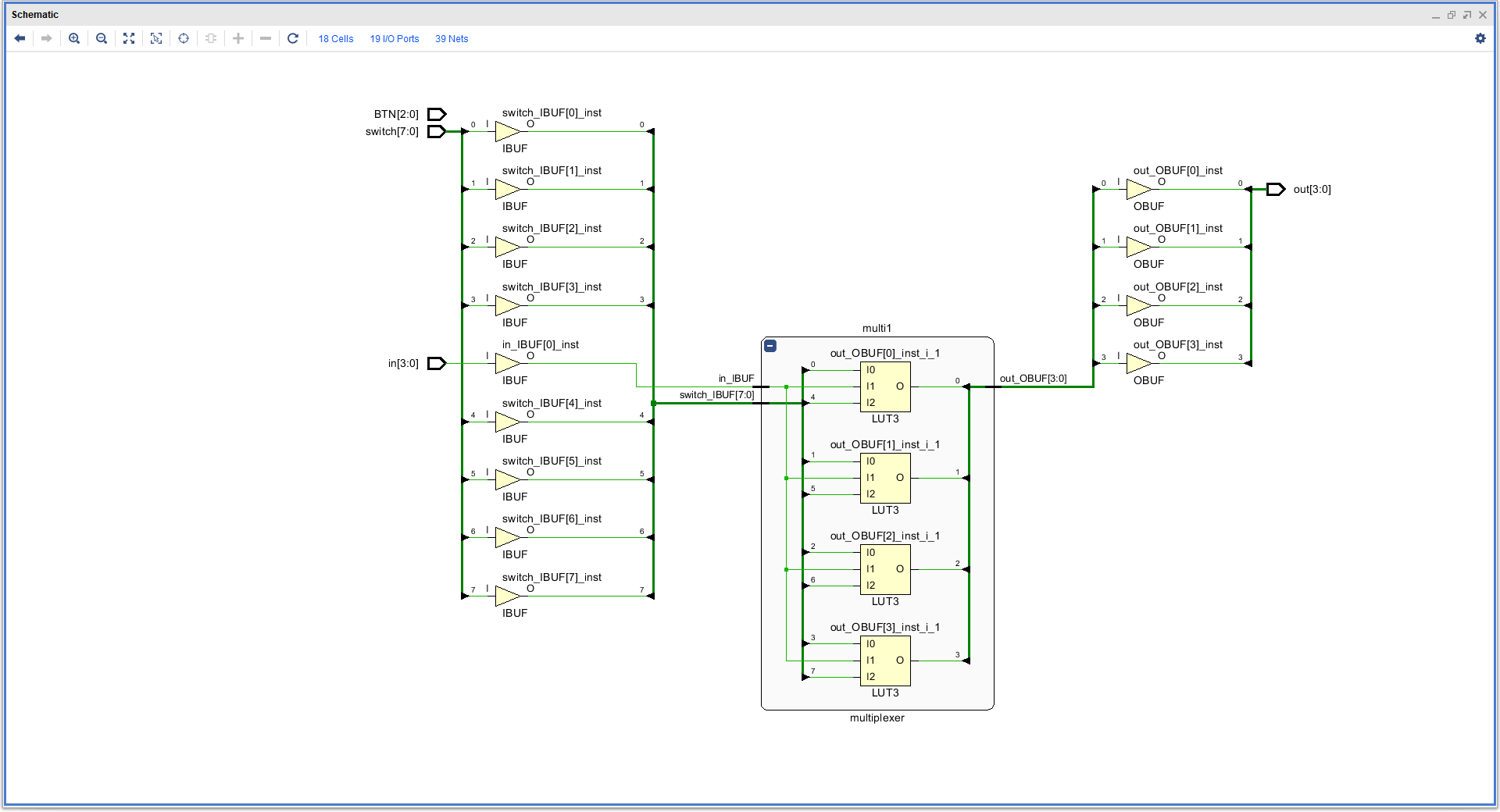Click the Schematic panel title
The width and height of the screenshot is (1500, 812).
click(35, 15)
